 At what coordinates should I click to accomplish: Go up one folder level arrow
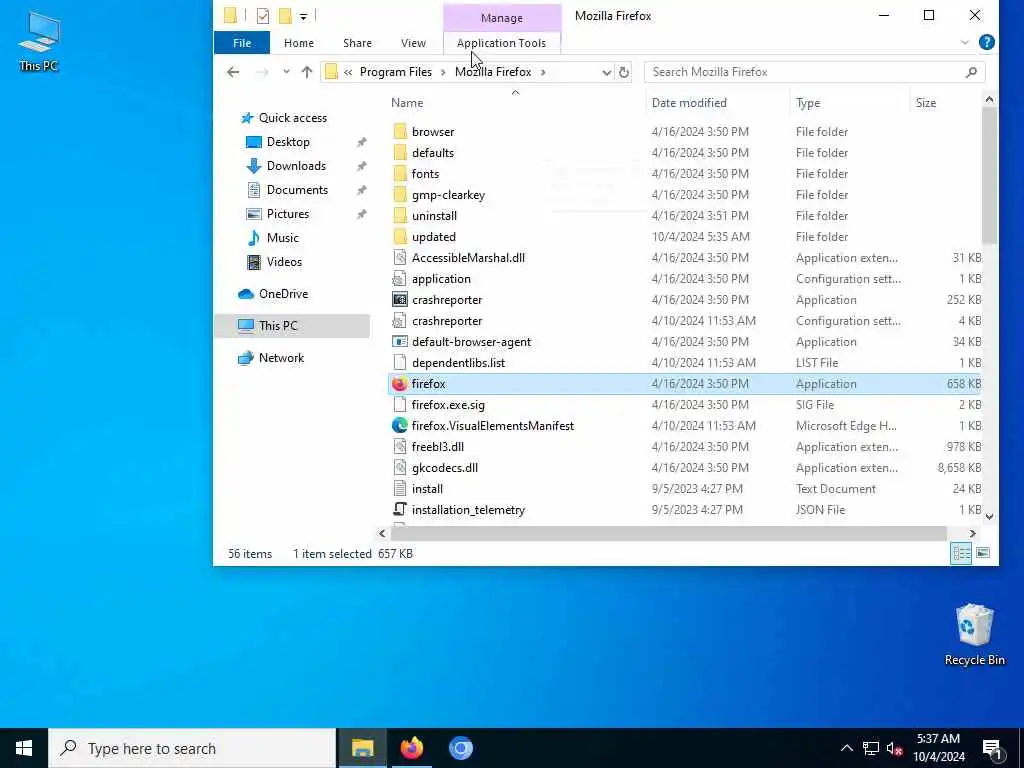tap(307, 72)
